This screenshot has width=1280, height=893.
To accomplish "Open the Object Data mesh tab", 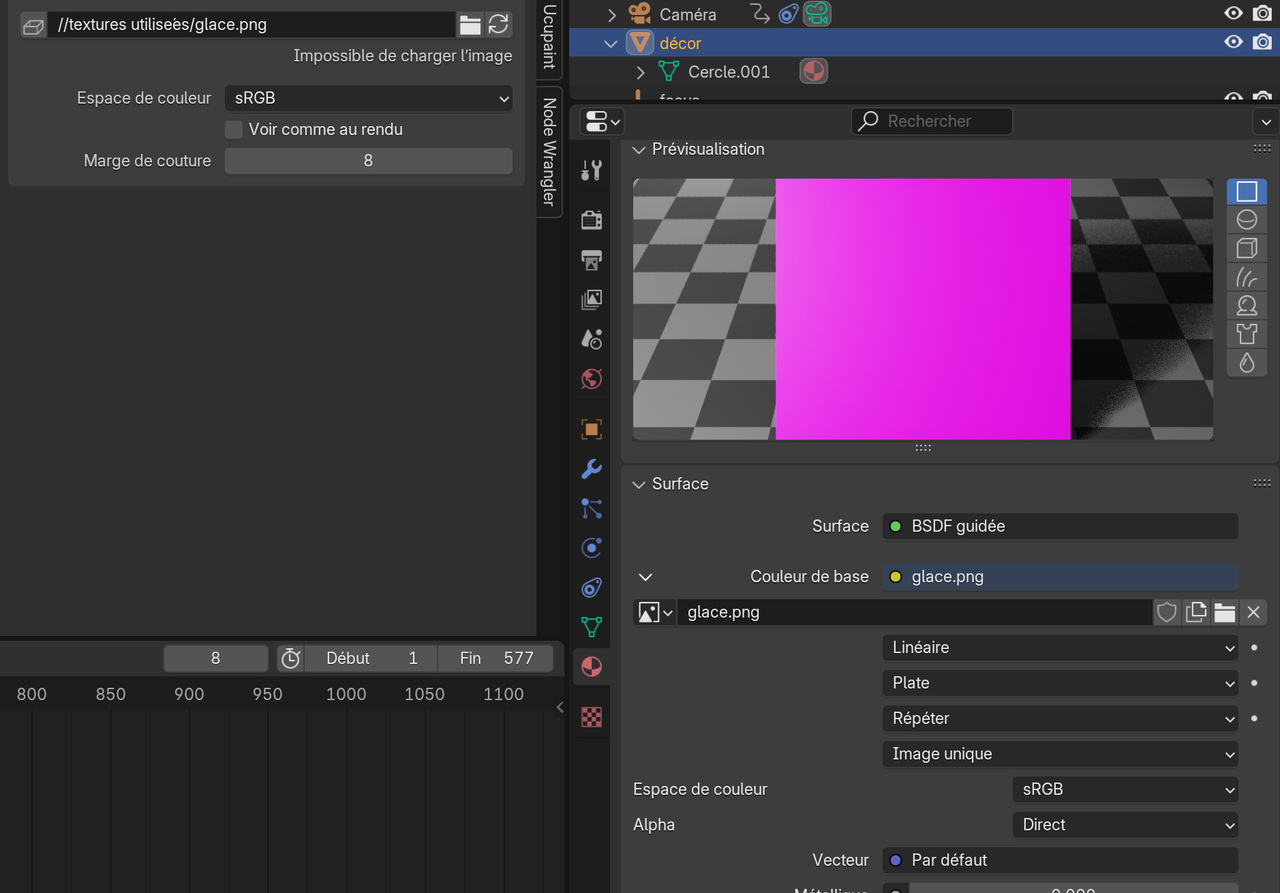I will pyautogui.click(x=591, y=627).
